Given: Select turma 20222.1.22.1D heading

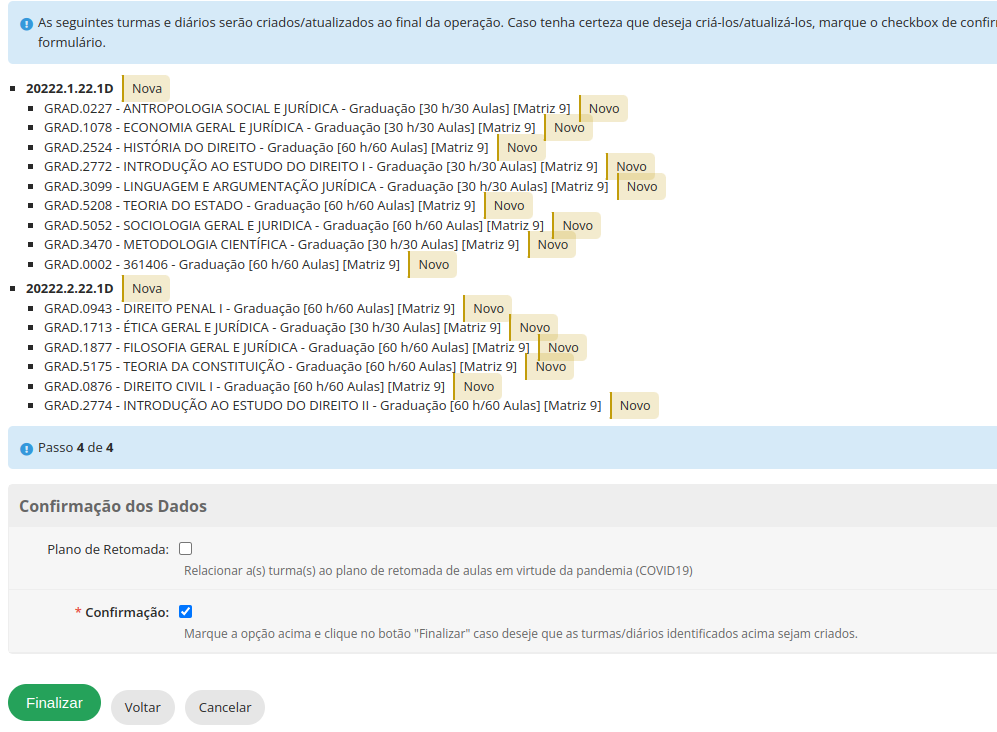Looking at the screenshot, I should click(x=69, y=89).
